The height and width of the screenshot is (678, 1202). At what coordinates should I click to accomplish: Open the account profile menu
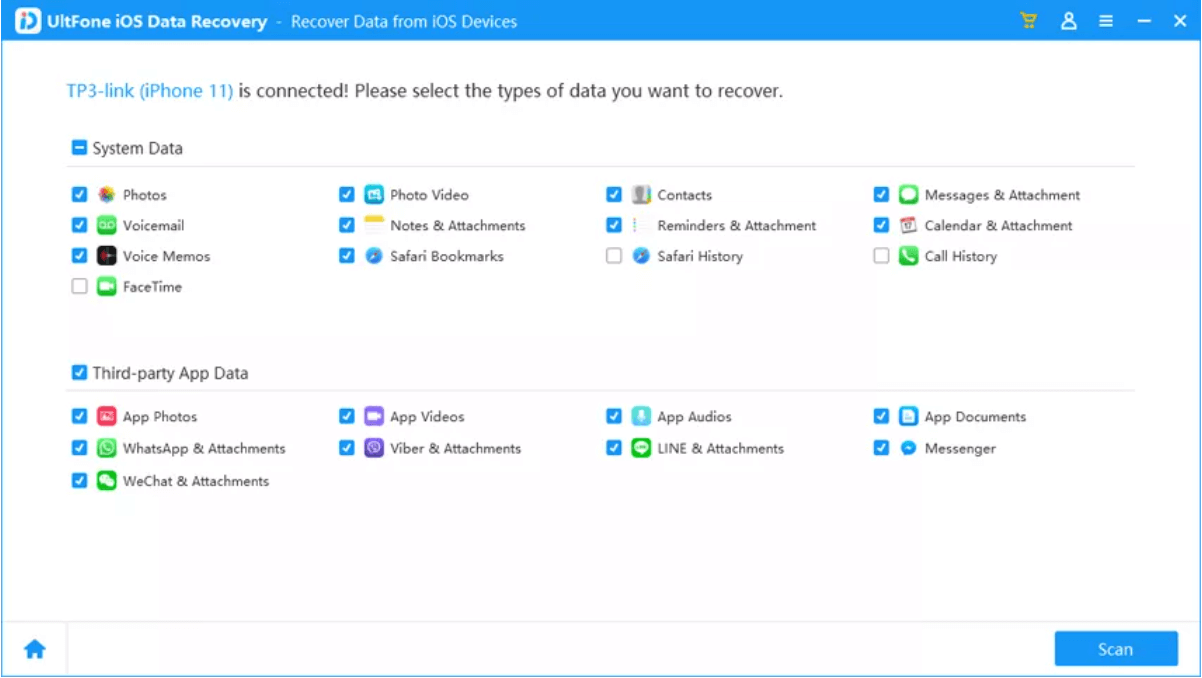tap(1070, 20)
